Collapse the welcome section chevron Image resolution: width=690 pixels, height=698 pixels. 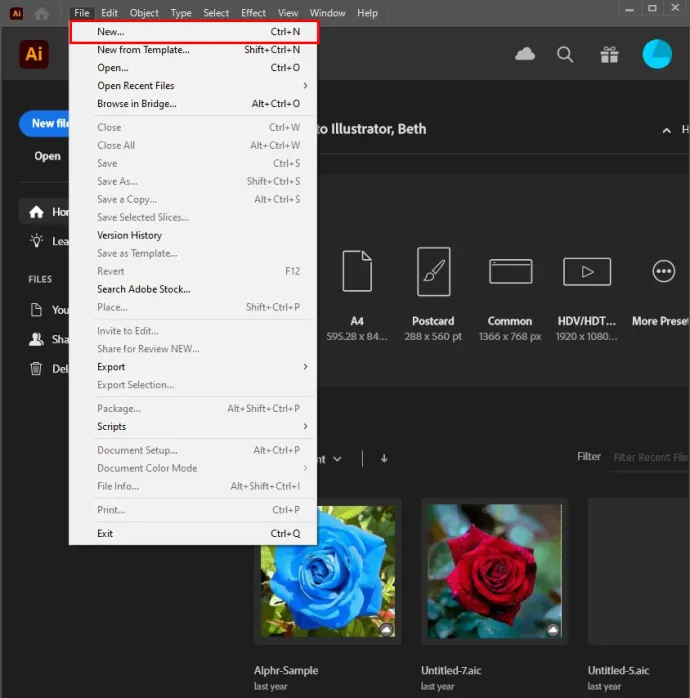(666, 130)
